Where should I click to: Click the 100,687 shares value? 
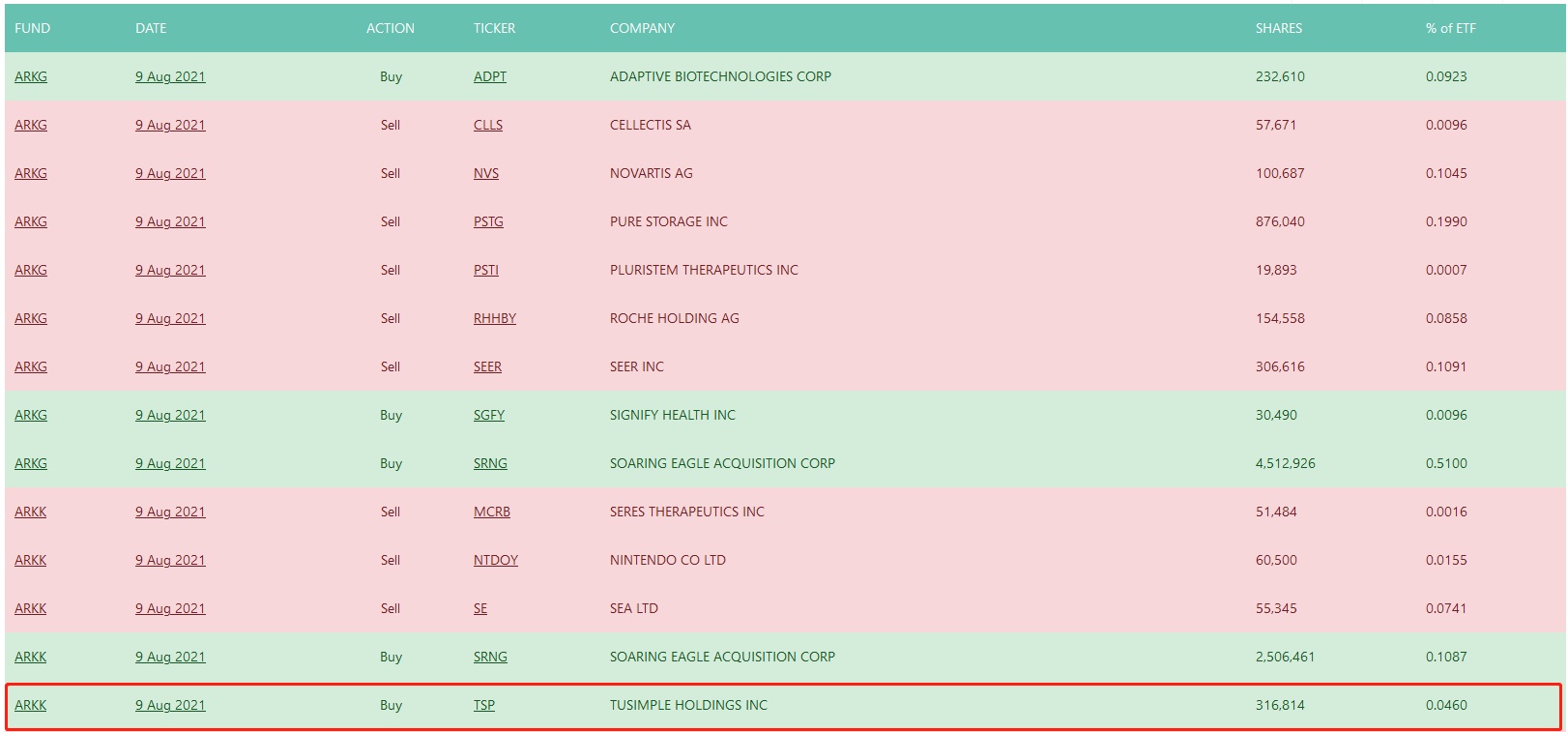(x=1280, y=173)
